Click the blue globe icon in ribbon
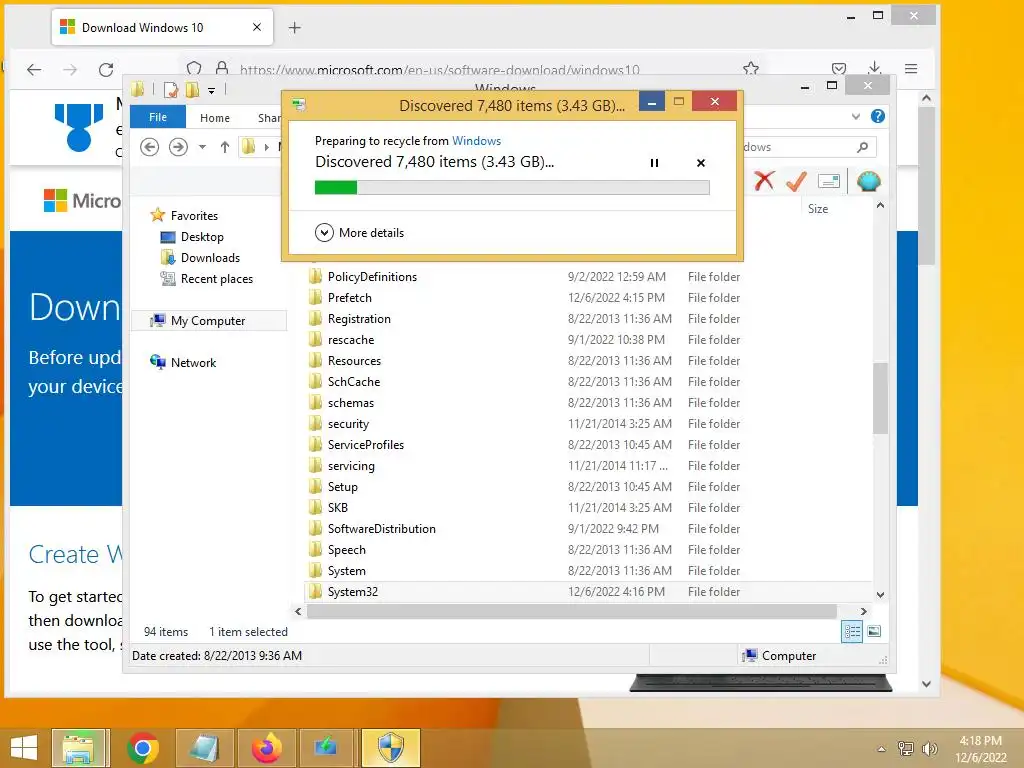Viewport: 1024px width, 768px height. coord(869,181)
